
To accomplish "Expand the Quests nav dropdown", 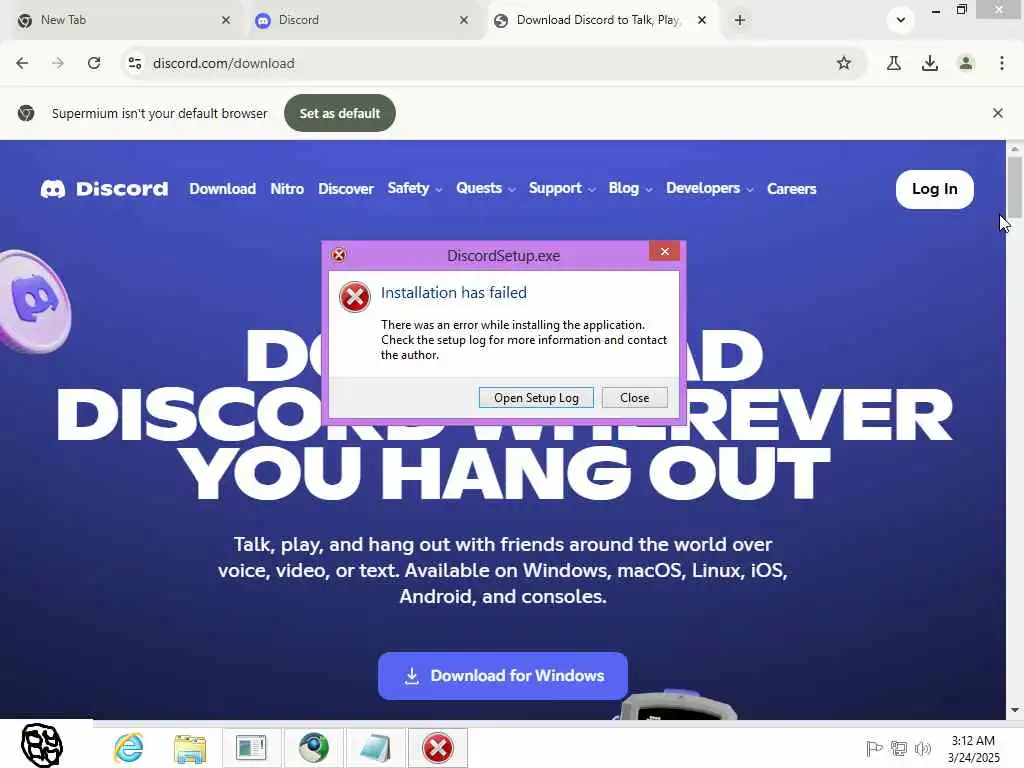I will pyautogui.click(x=486, y=189).
